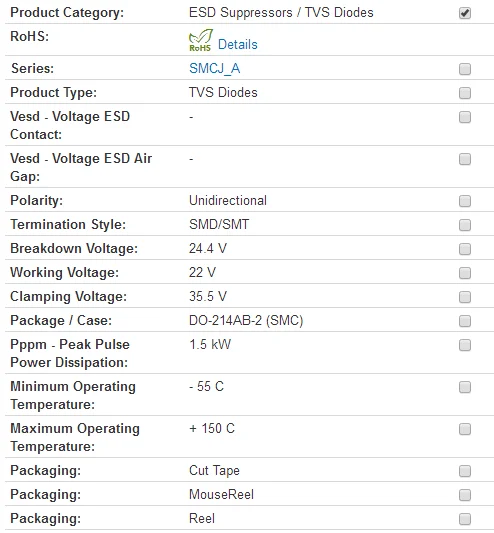
Task: Click the green RoHS leaf icon
Action: click(x=201, y=40)
